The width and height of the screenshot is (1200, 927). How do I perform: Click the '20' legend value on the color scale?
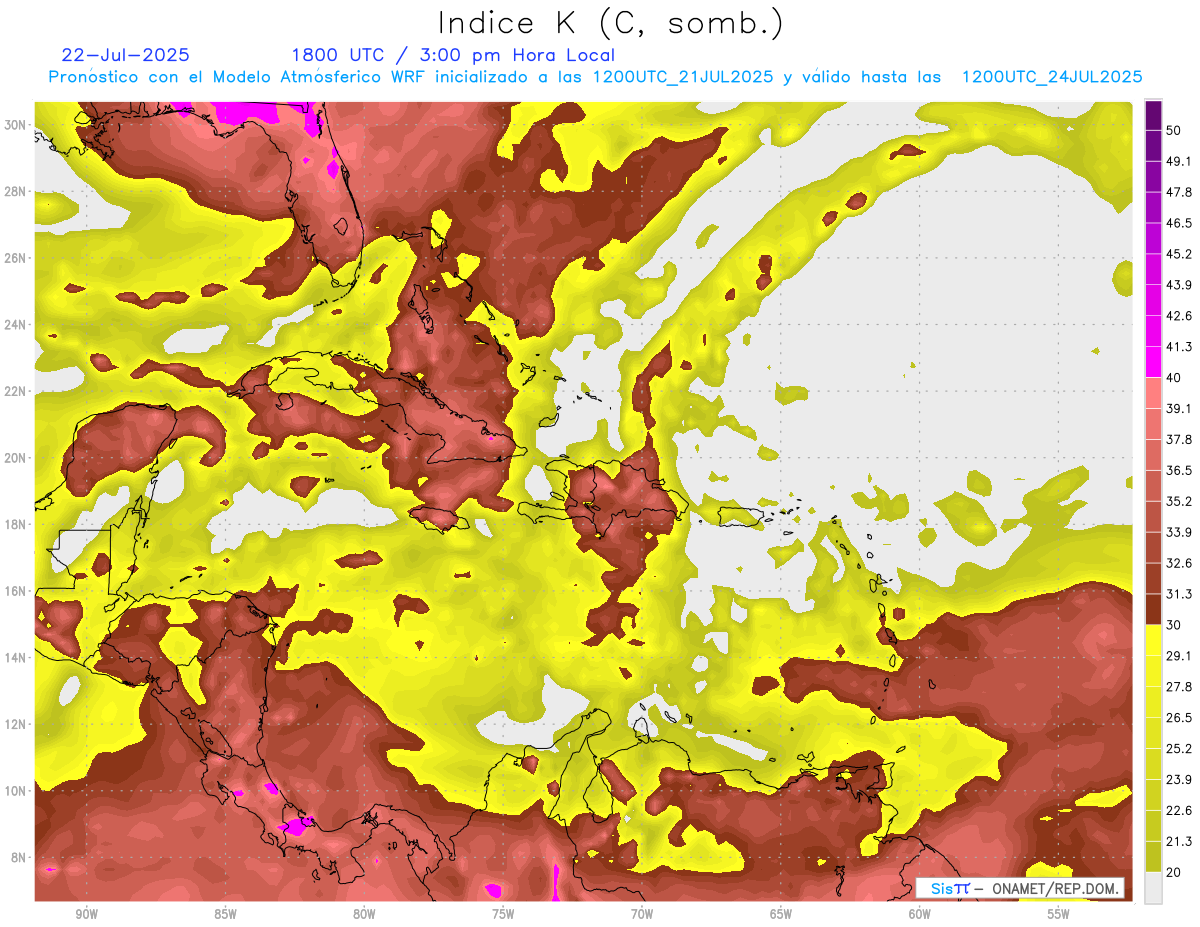[1174, 871]
